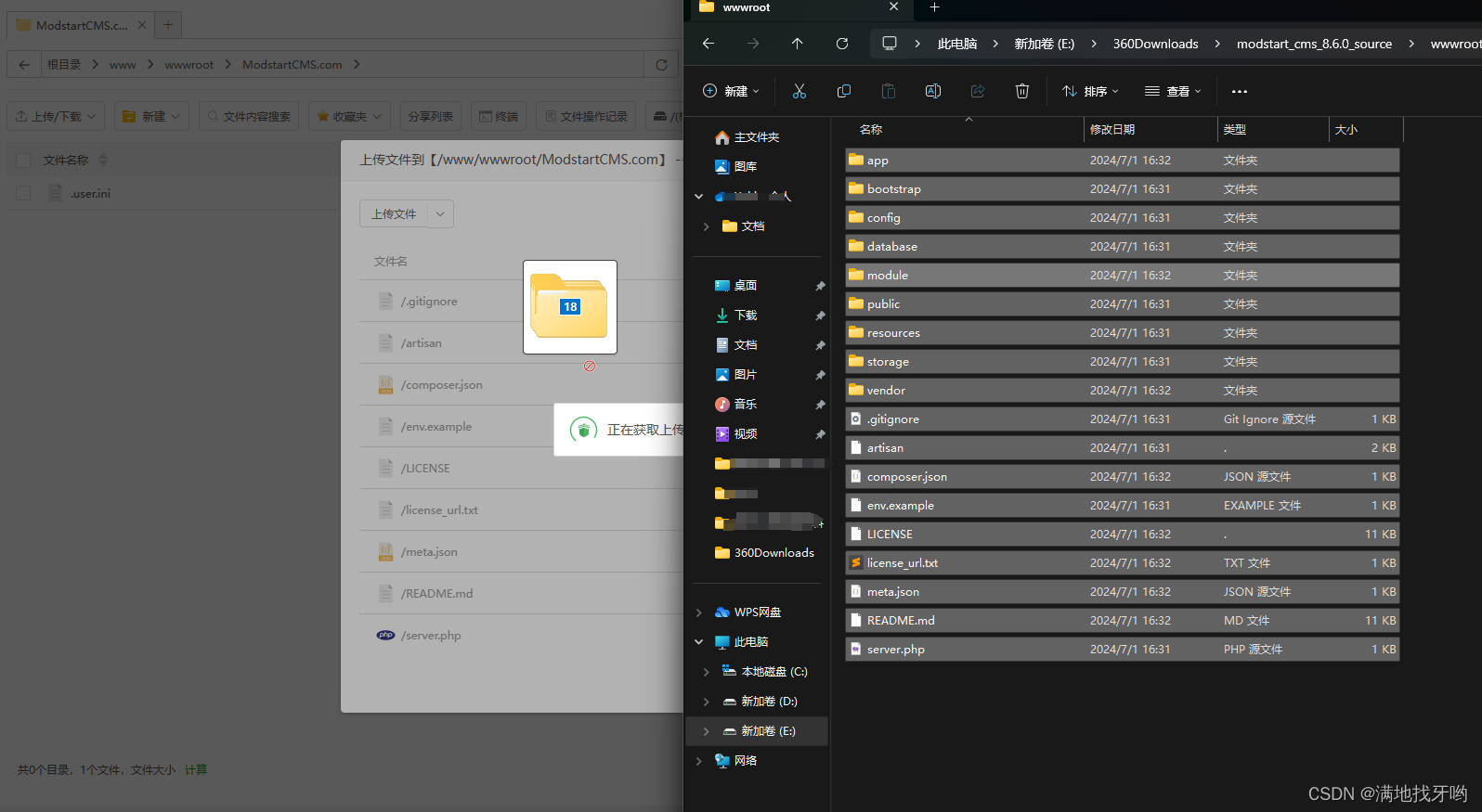Toggle select-all checkbox beside 文件名称
The width and height of the screenshot is (1482, 812).
(24, 161)
